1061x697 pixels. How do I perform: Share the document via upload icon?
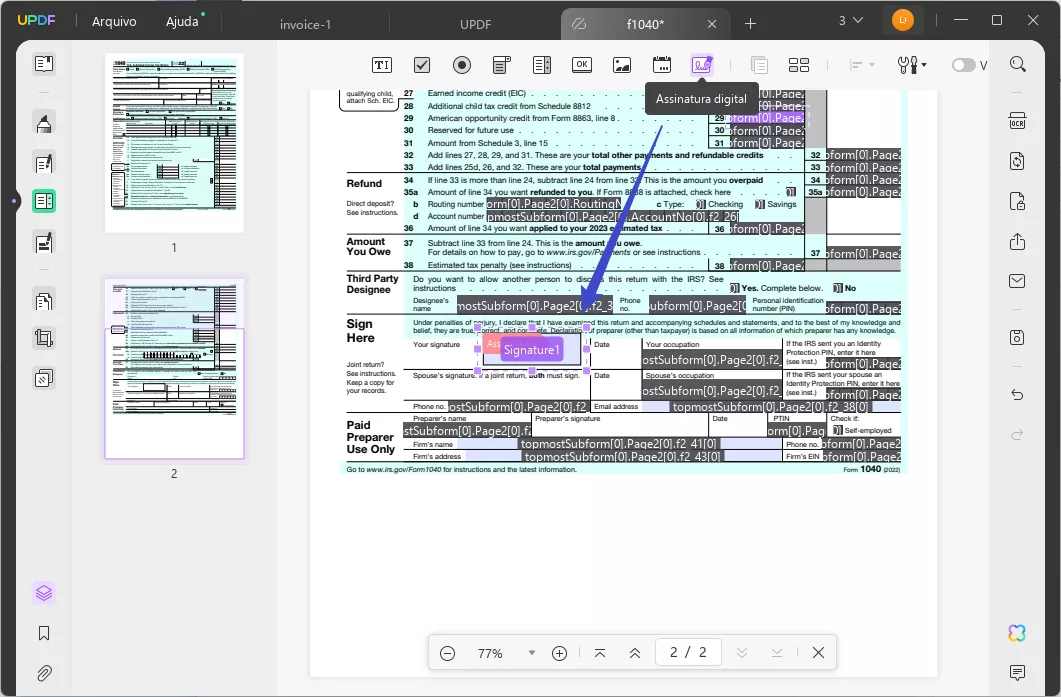tap(1017, 242)
